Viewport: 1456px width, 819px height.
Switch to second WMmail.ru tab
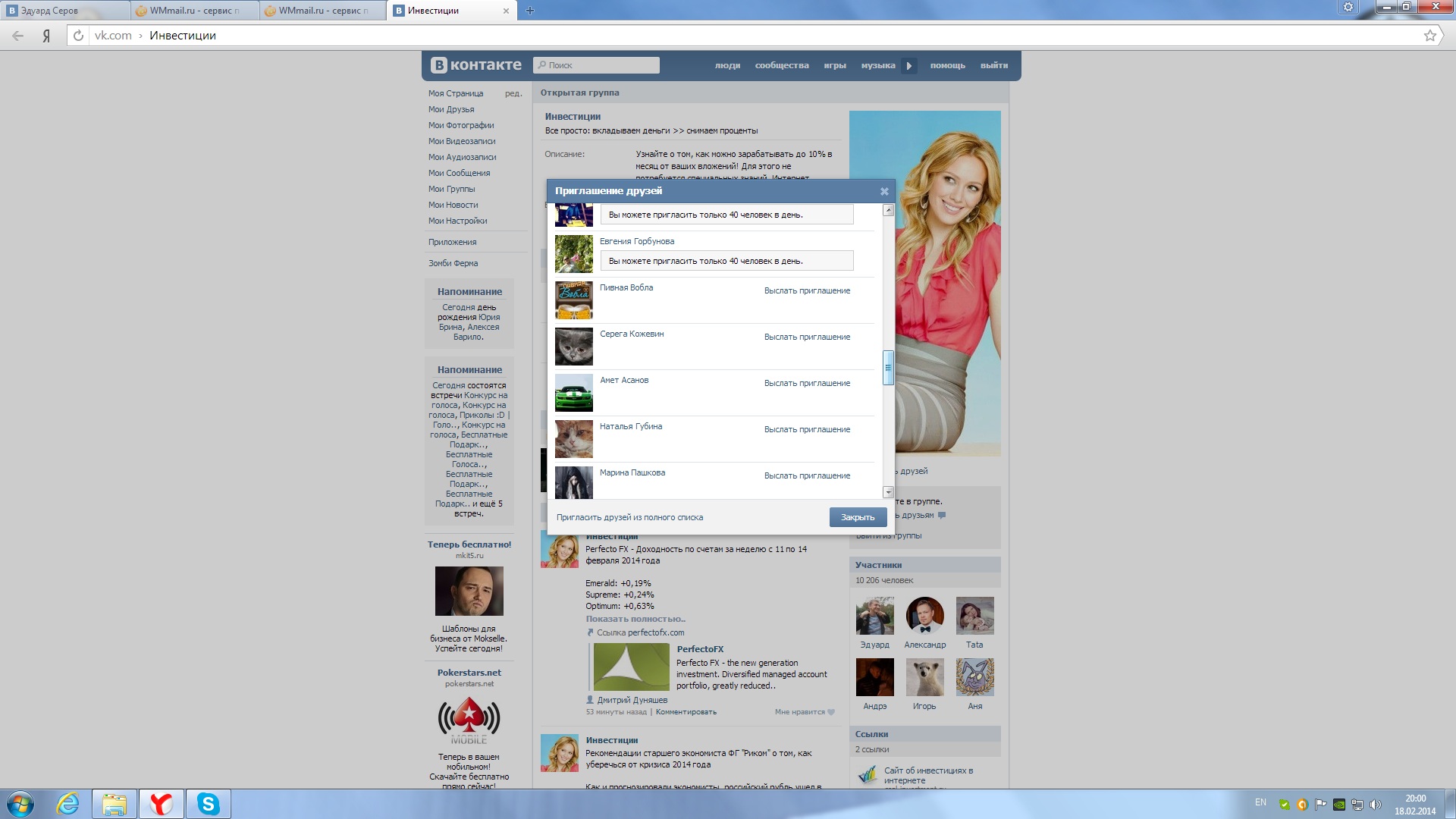point(323,11)
